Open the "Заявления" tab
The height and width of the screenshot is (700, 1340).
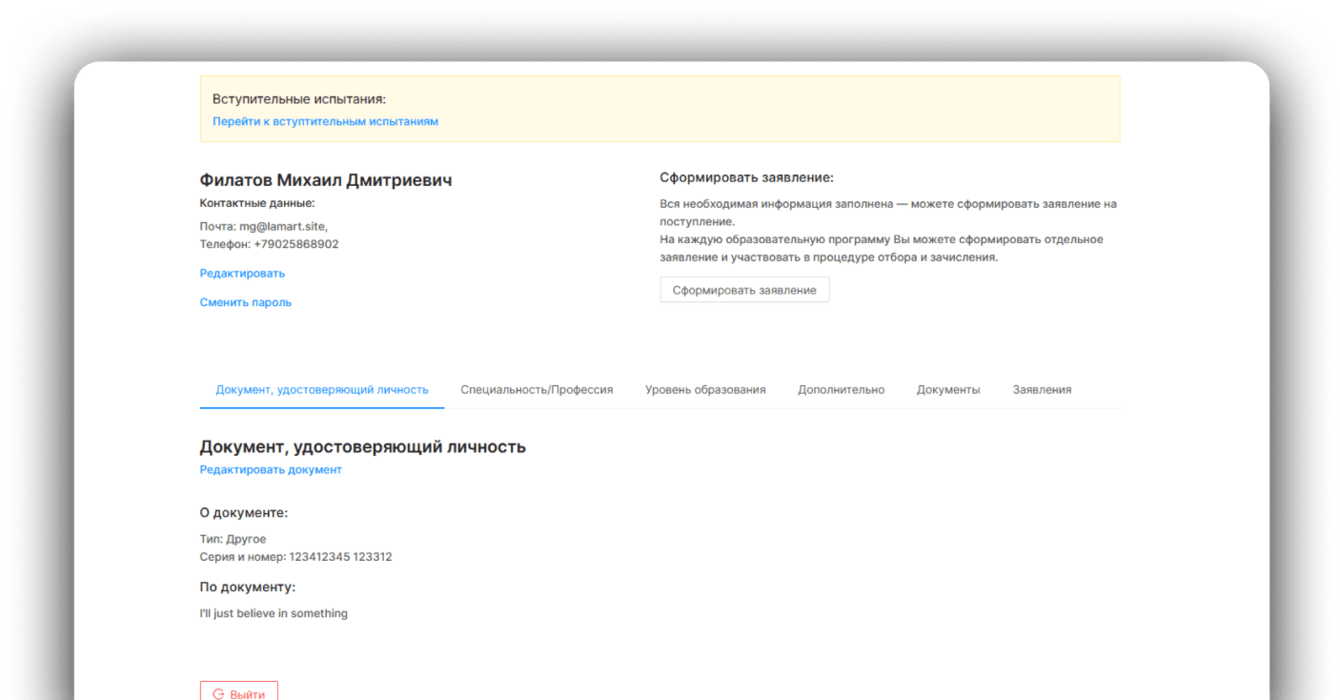pos(1042,390)
